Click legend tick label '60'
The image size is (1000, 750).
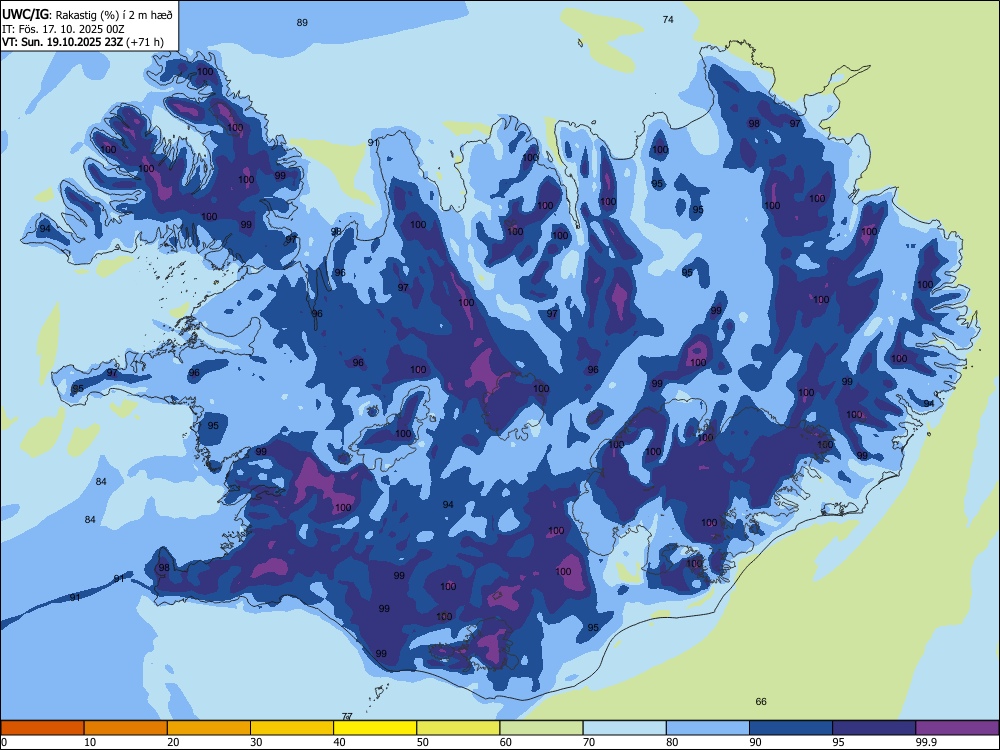click(x=506, y=742)
